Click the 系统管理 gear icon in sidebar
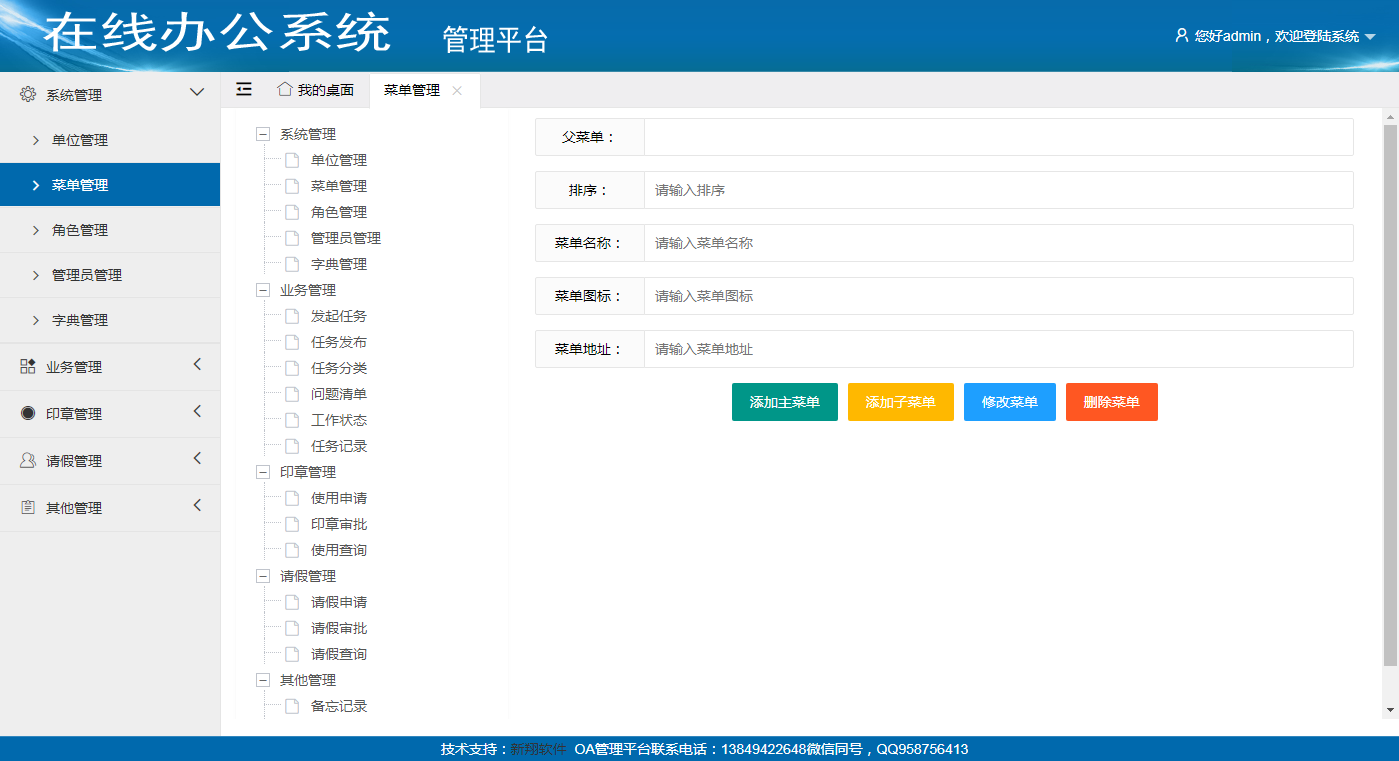This screenshot has width=1399, height=761. pos(28,95)
